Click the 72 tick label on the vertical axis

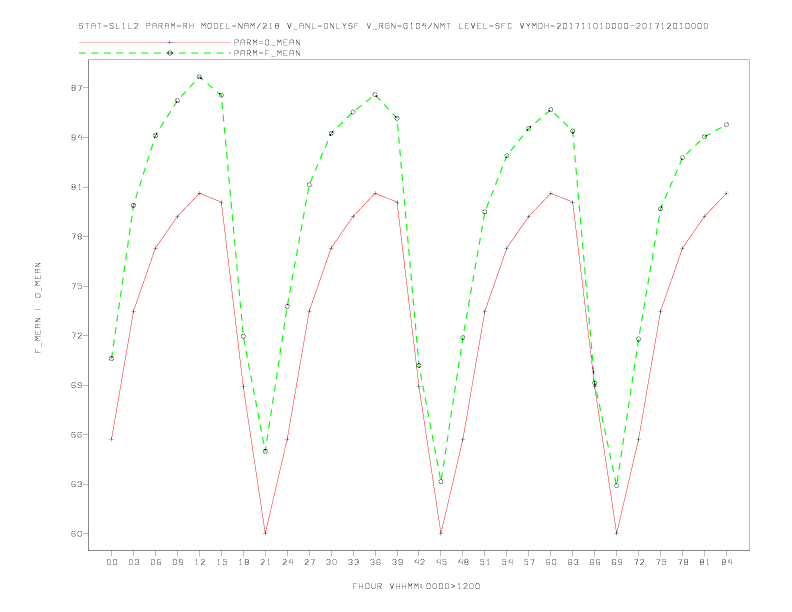click(76, 336)
